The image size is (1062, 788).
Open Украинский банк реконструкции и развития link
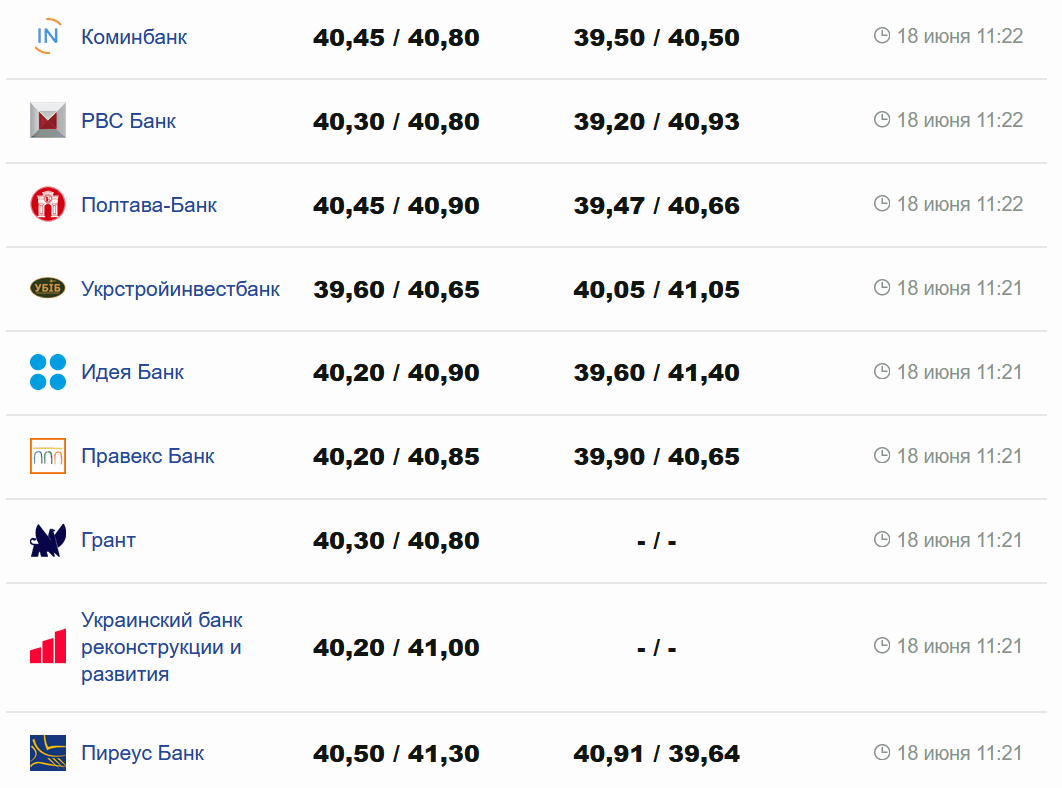(161, 647)
